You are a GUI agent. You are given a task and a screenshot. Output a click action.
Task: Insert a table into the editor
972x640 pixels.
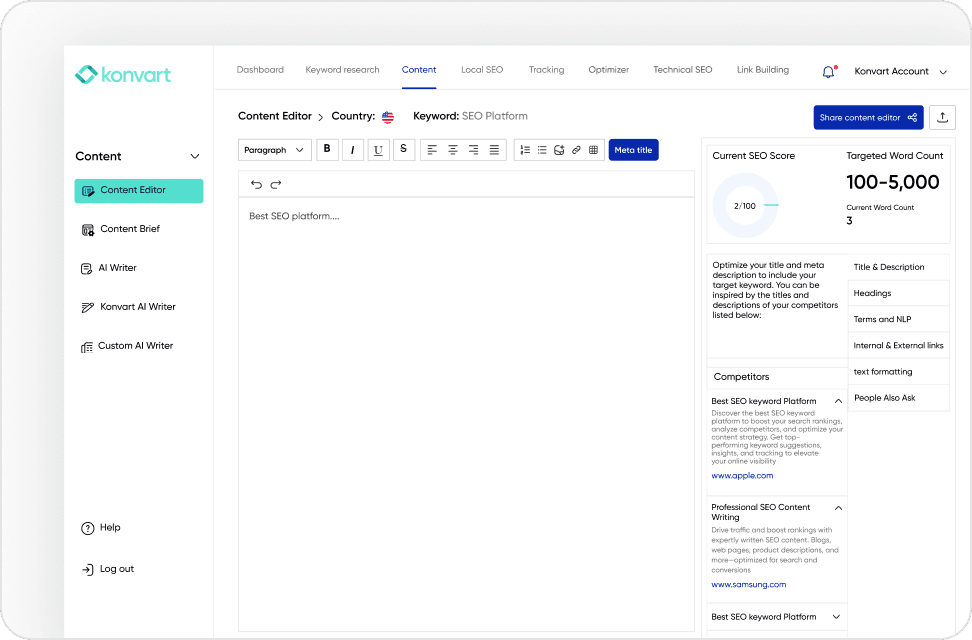[x=593, y=150]
